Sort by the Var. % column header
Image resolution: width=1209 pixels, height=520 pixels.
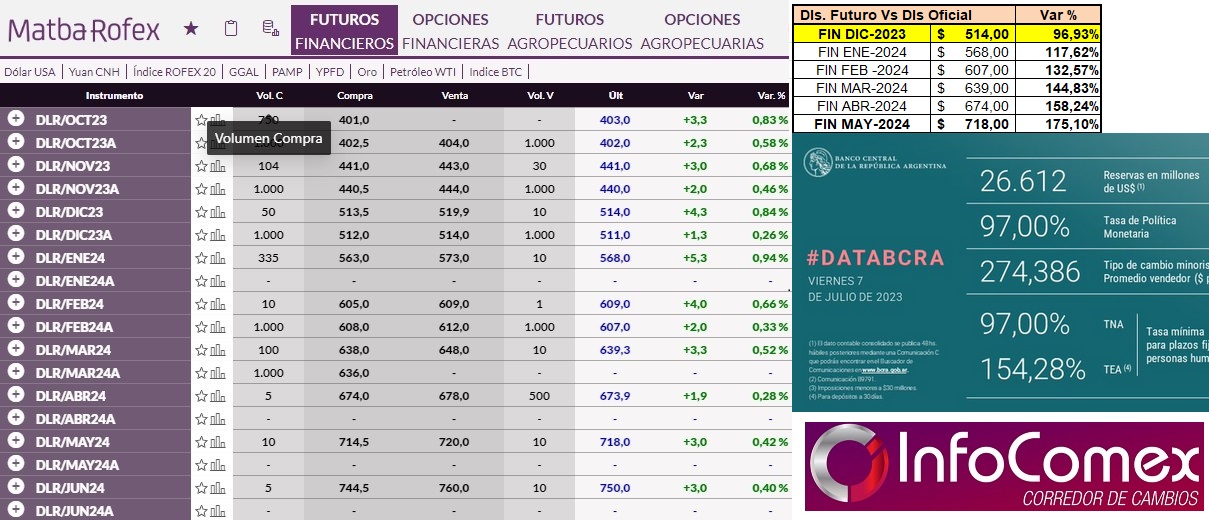(x=772, y=96)
